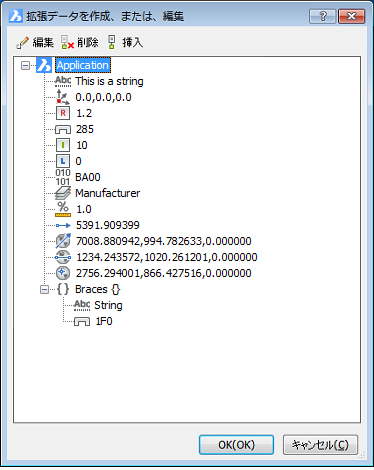Image resolution: width=374 pixels, height=470 pixels.
Task: Click the 削除 toolbar label
Action: click(88, 42)
